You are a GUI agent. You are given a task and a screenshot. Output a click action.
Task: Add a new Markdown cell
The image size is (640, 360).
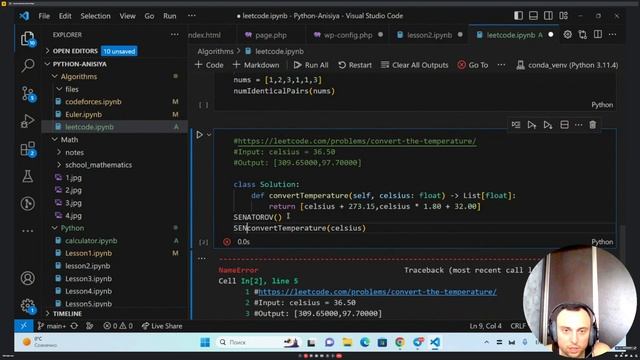pos(256,65)
